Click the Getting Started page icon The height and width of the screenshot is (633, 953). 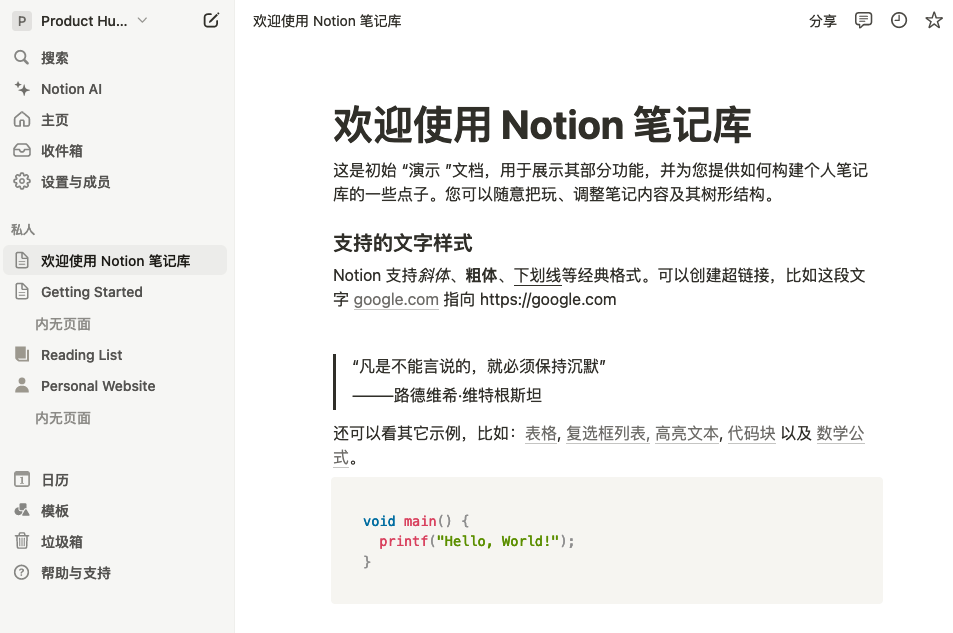[22, 291]
